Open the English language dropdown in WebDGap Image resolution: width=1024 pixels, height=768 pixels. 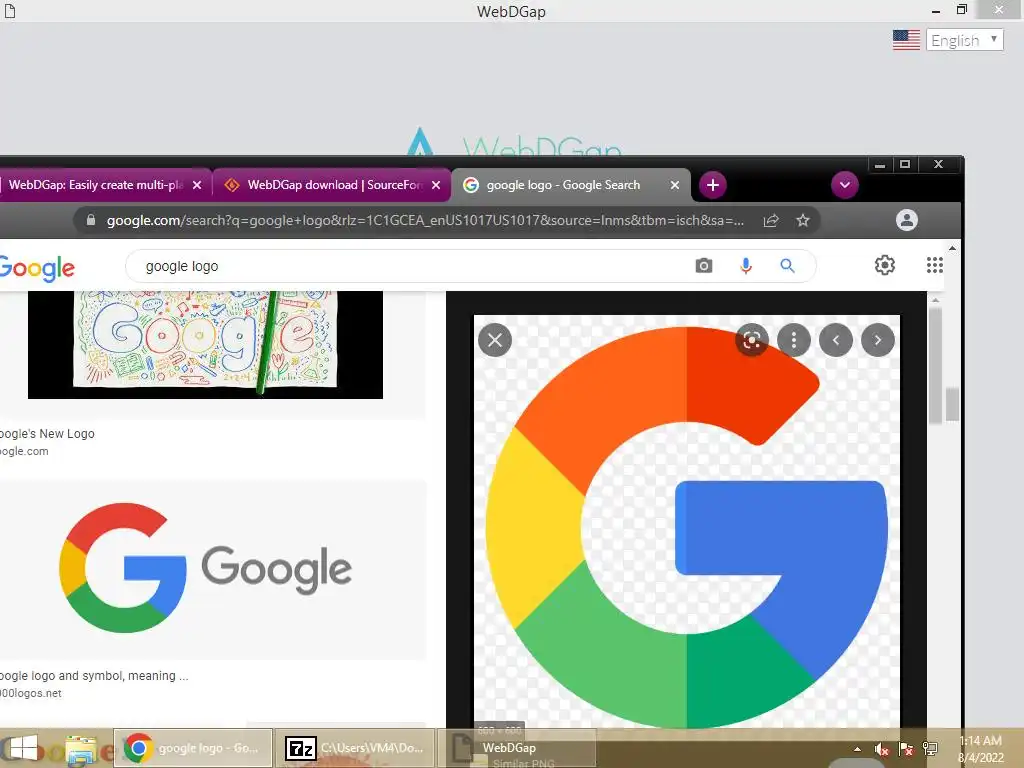tap(964, 40)
